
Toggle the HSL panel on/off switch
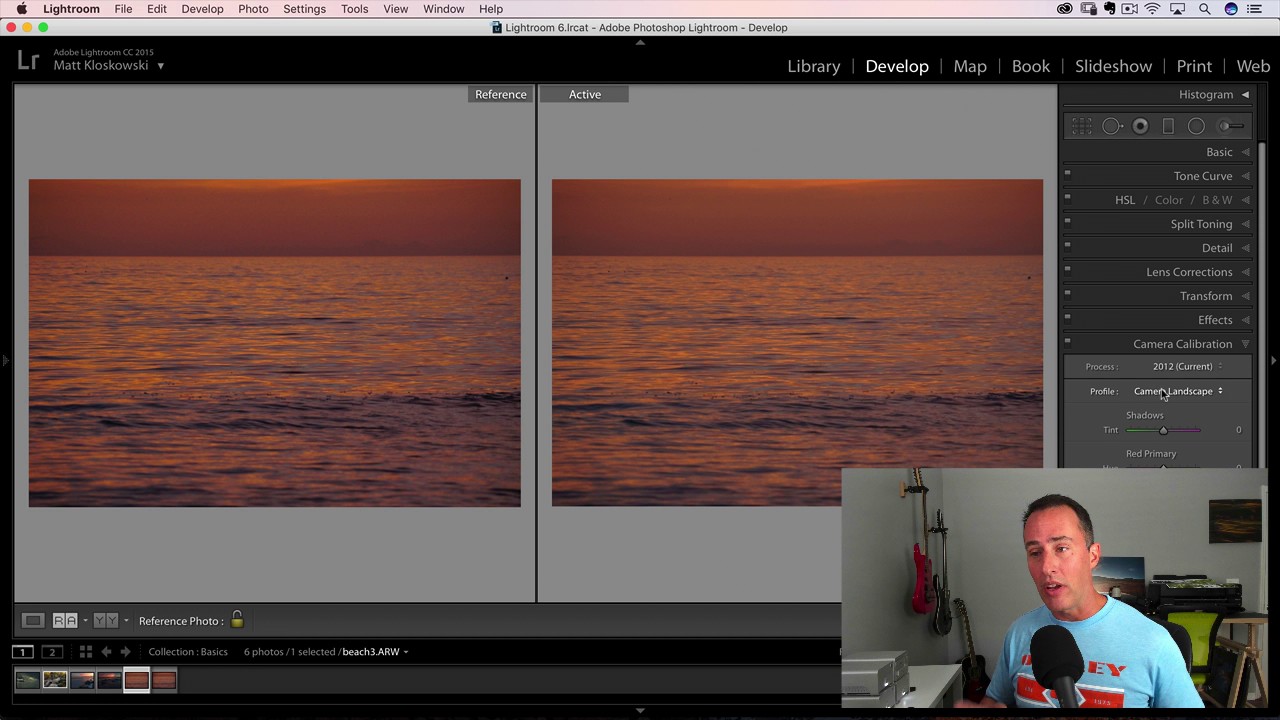coord(1067,198)
